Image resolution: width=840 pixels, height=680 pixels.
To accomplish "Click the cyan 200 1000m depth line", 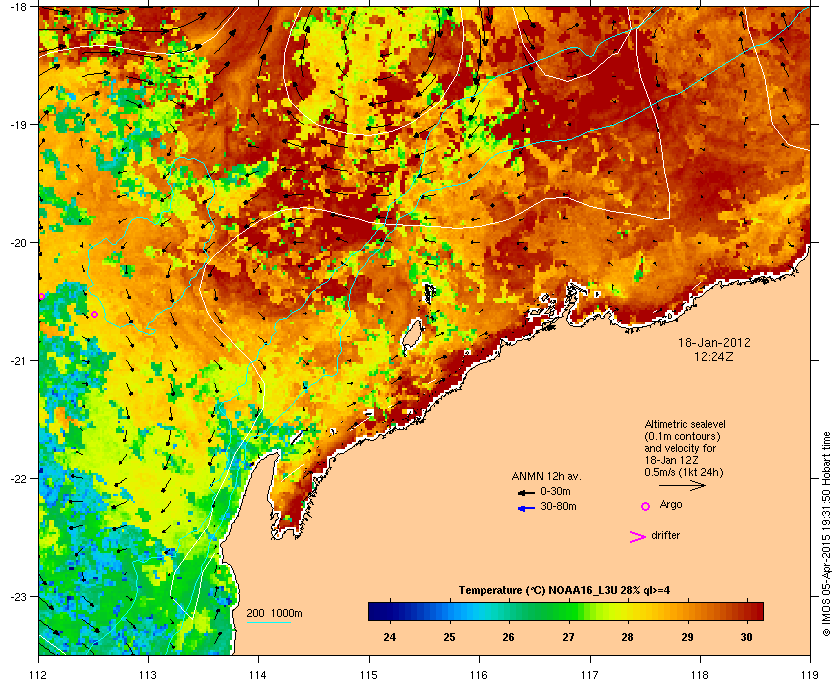I will pos(268,623).
